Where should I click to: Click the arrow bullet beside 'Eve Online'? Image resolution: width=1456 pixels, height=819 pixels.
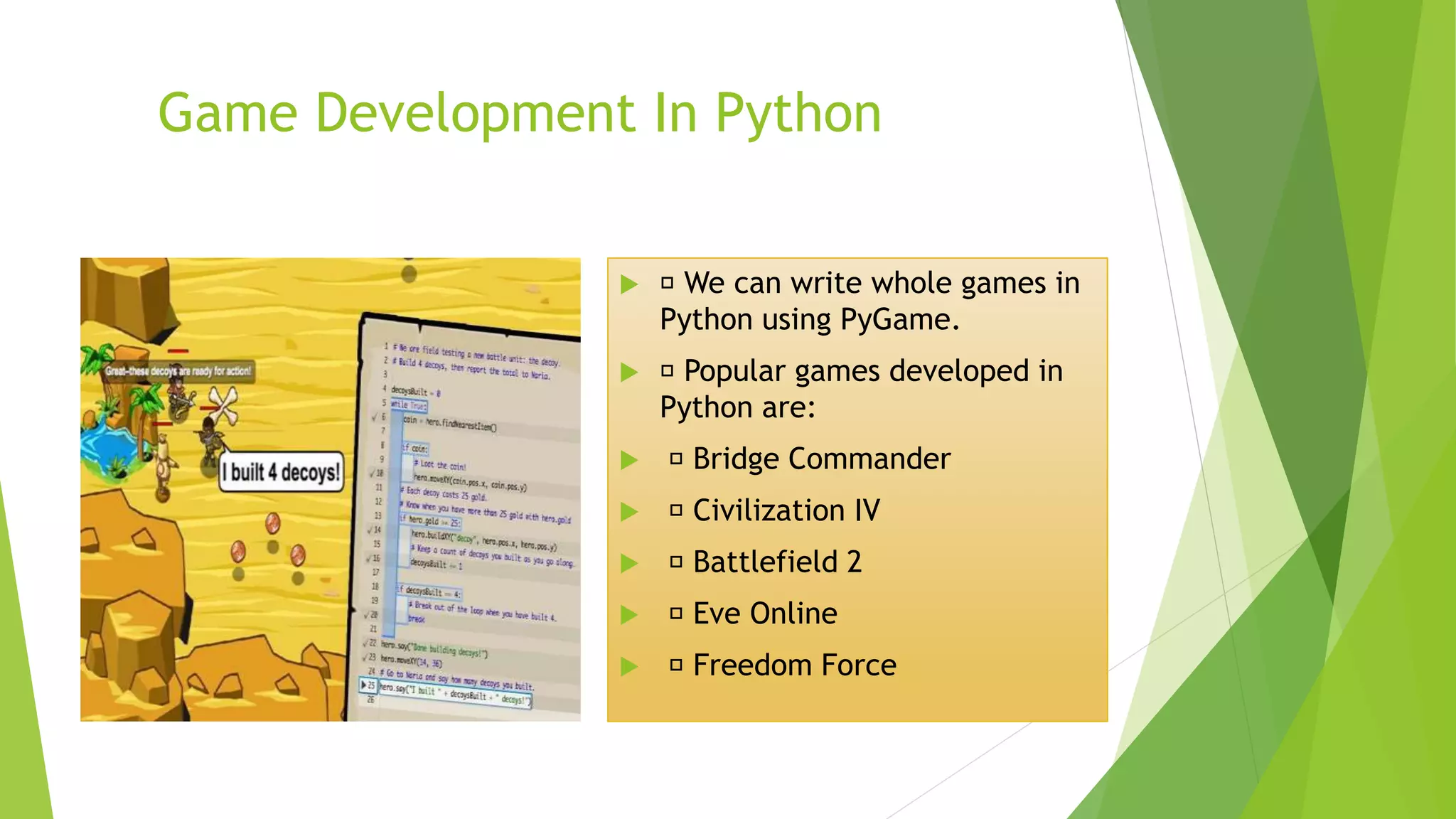[x=629, y=615]
